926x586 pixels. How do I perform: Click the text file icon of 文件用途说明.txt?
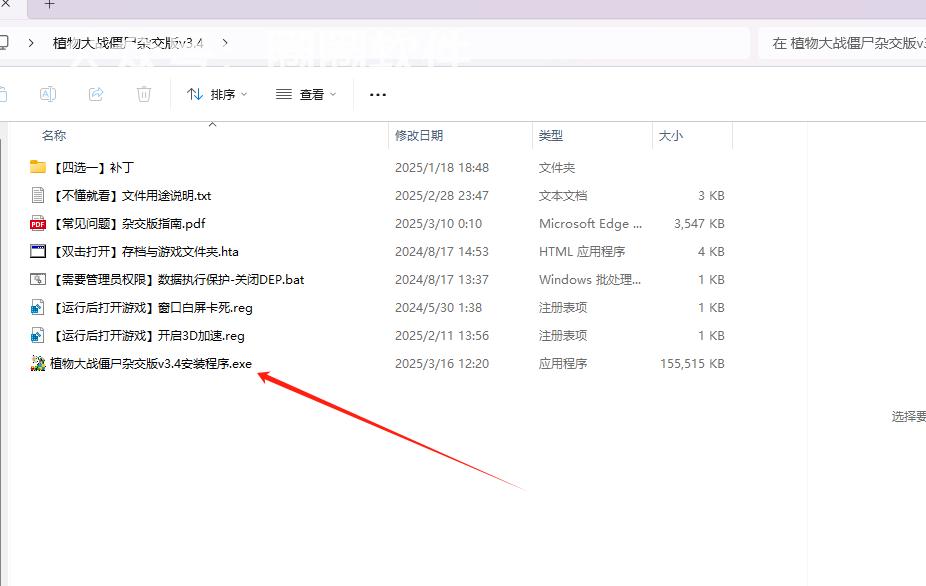coord(38,195)
